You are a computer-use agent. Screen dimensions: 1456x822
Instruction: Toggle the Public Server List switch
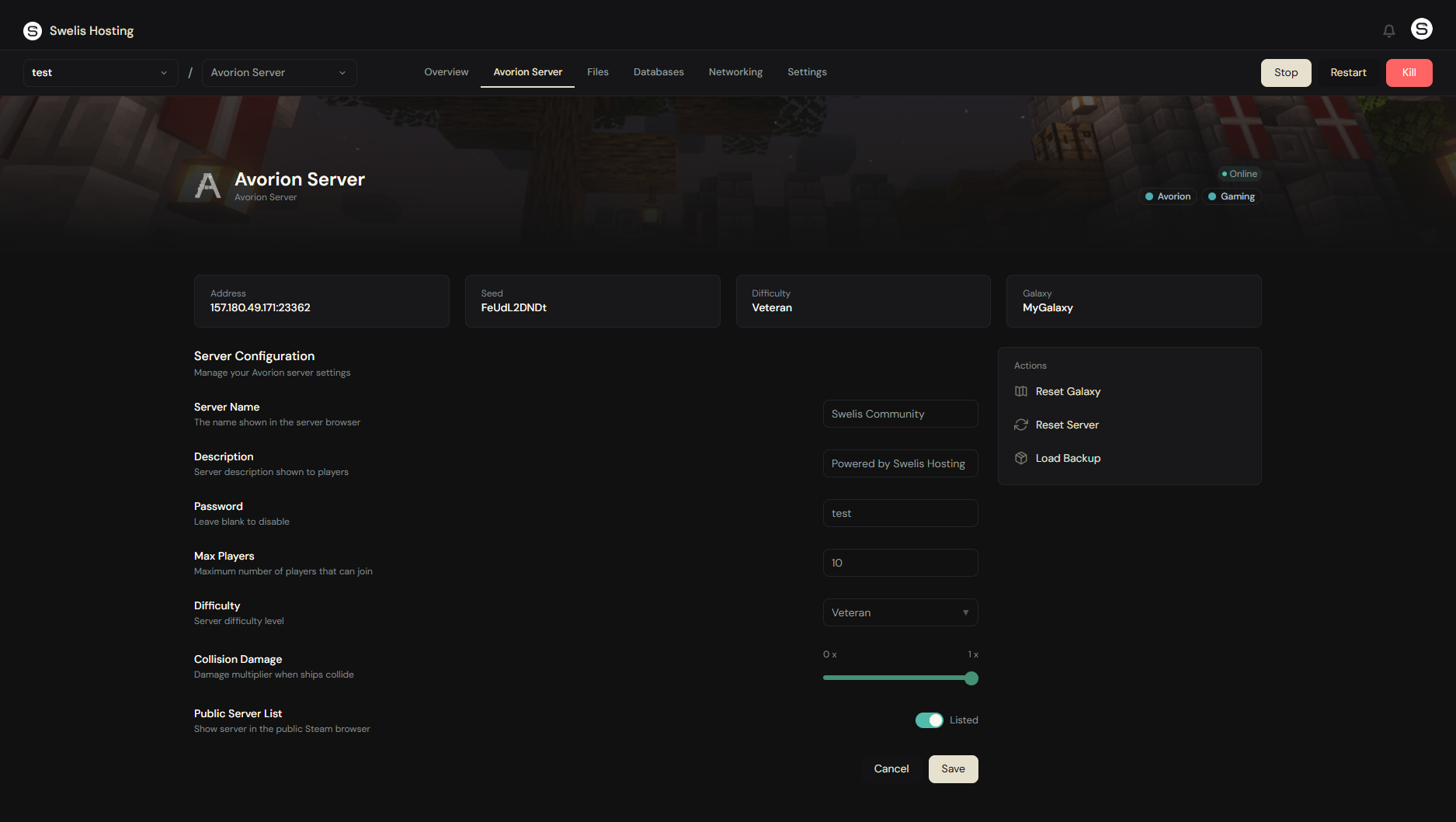coord(929,720)
